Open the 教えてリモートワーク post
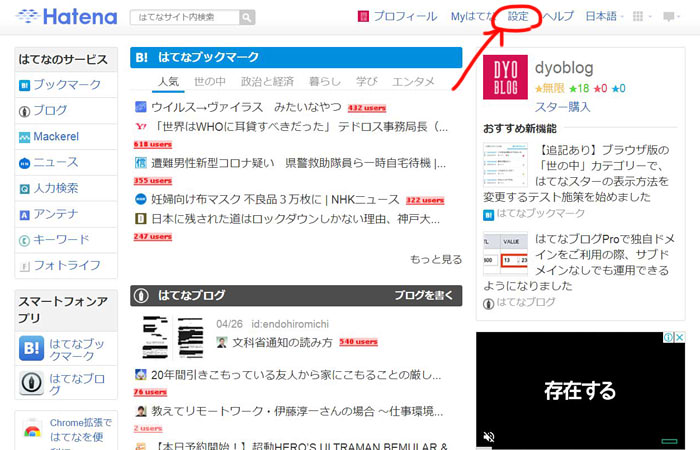The image size is (700, 450). (297, 411)
